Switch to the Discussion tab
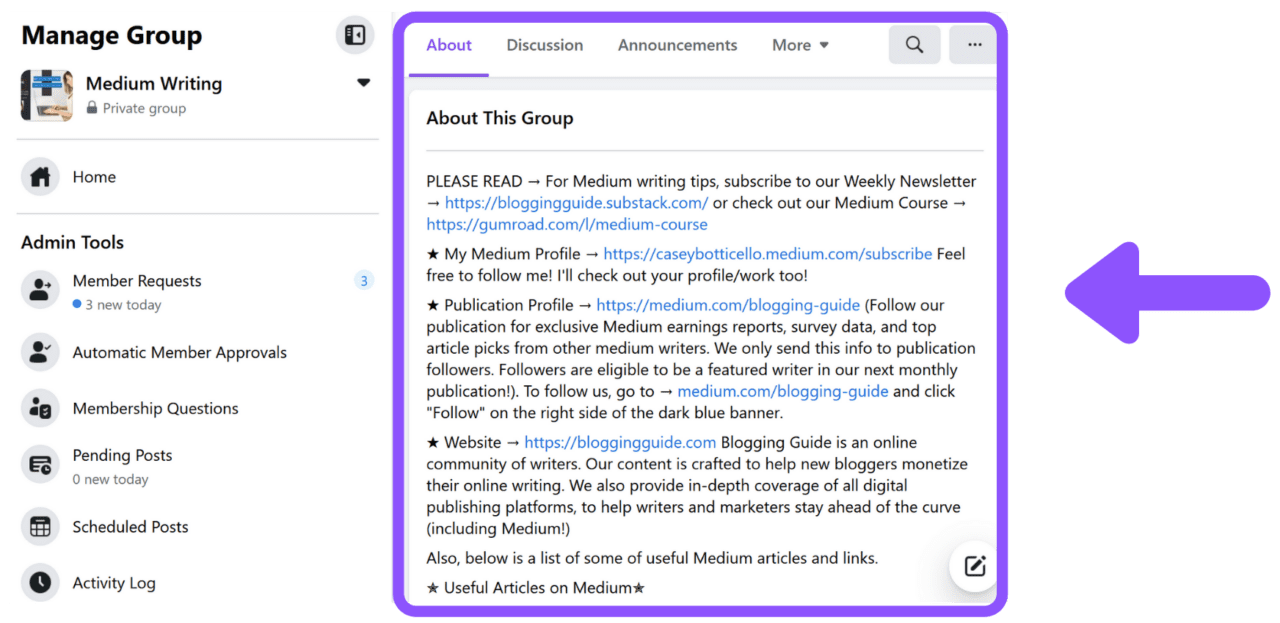The width and height of the screenshot is (1280, 623). click(544, 44)
